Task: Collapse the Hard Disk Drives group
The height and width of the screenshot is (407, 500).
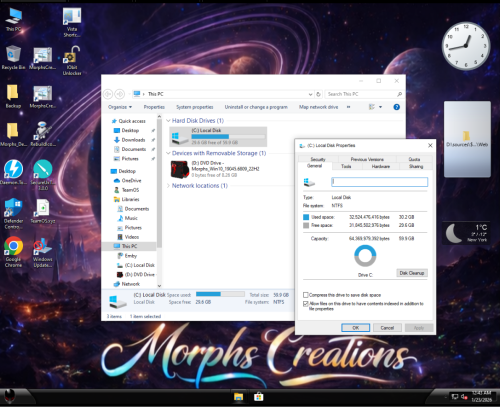Action: (168, 120)
